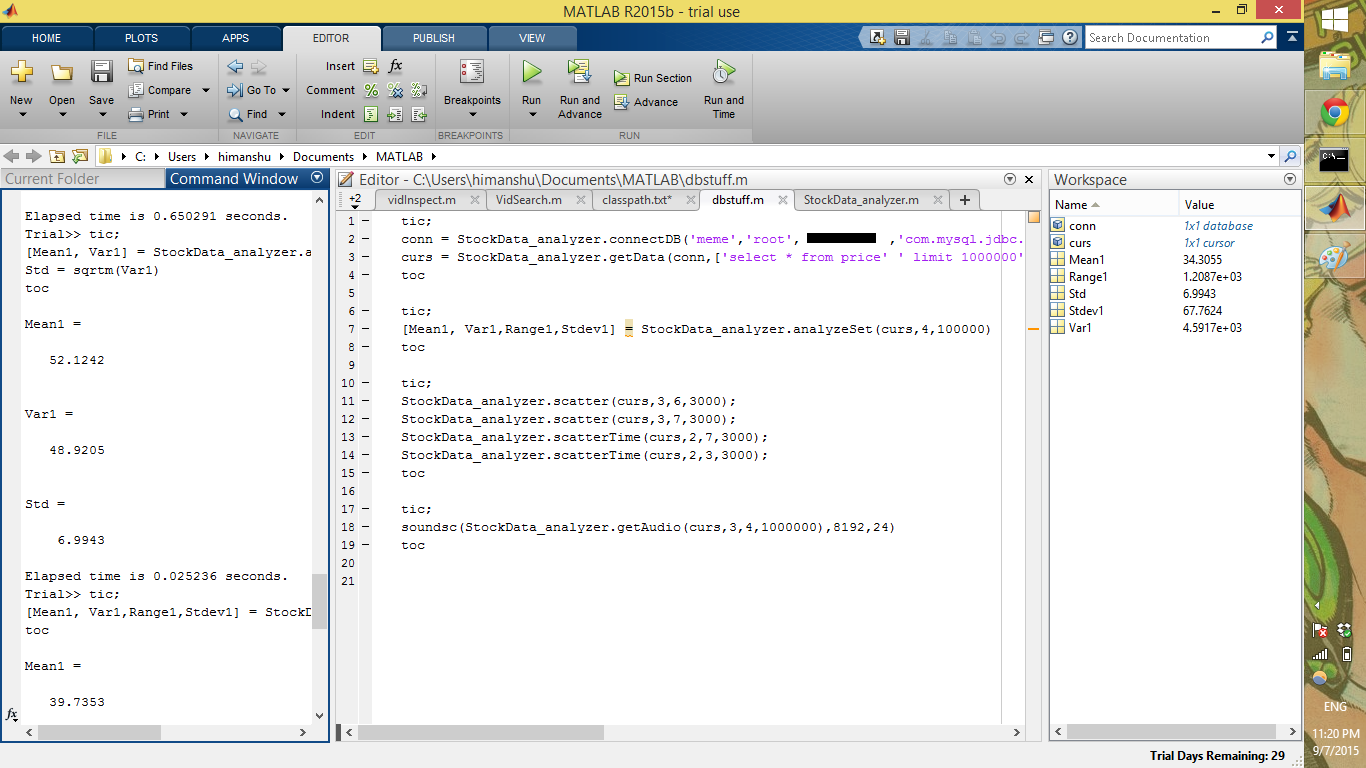The image size is (1366, 768).
Task: Click the Breakpoints icon
Action: [x=472, y=73]
